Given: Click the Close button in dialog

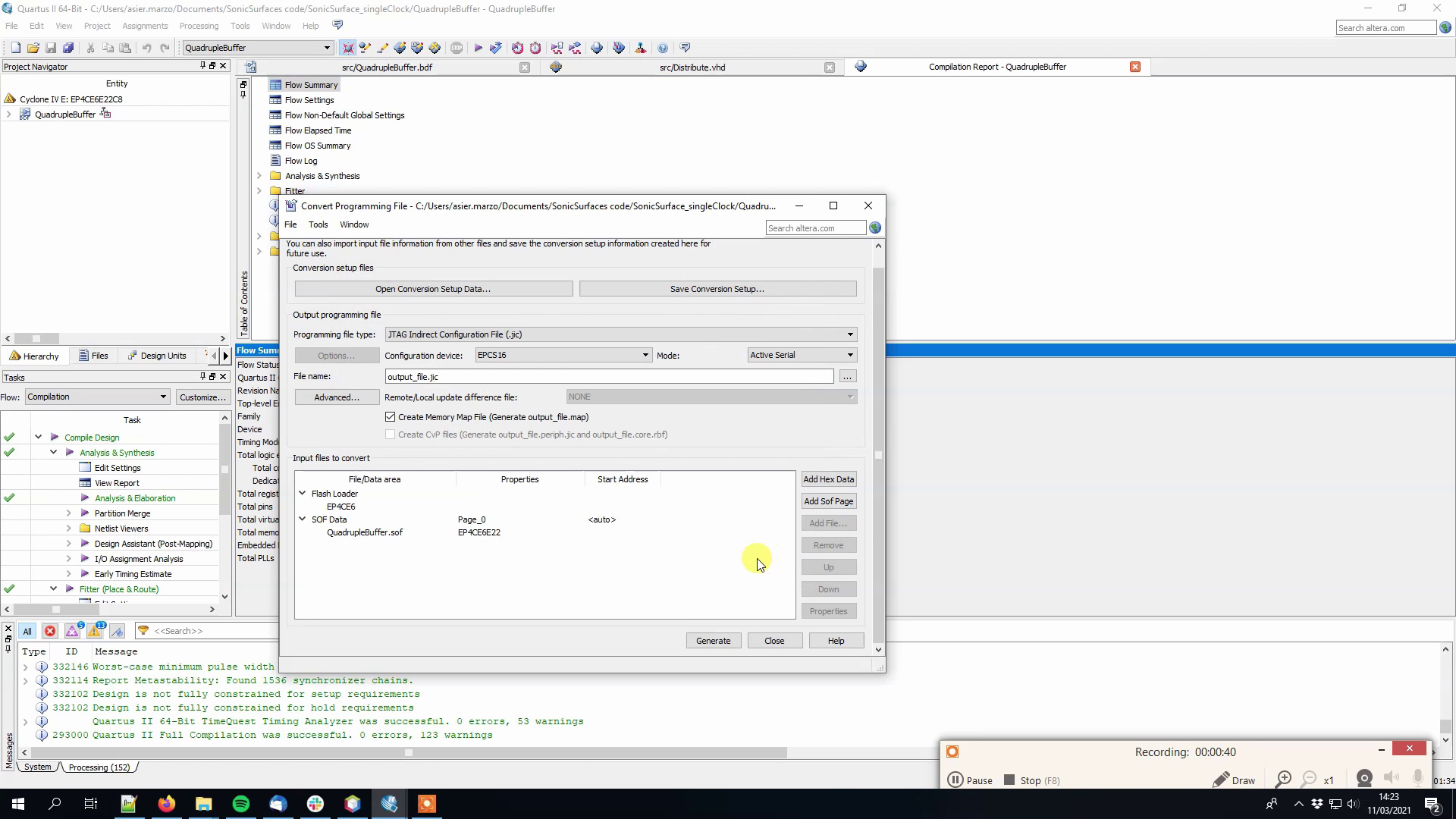Looking at the screenshot, I should coord(775,640).
